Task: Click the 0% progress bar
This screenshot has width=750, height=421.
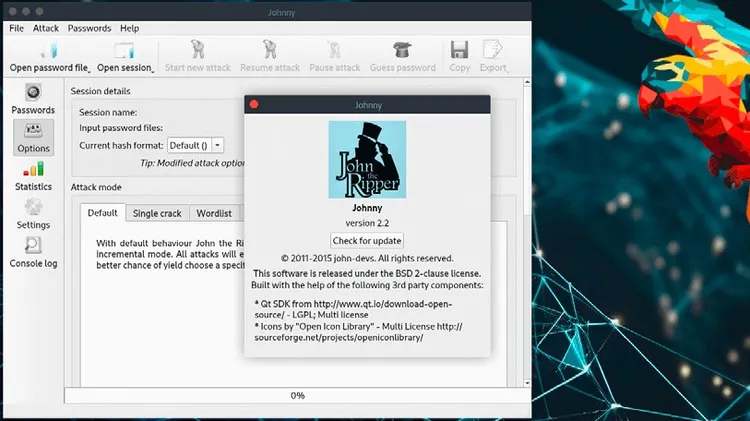Action: pyautogui.click(x=297, y=395)
